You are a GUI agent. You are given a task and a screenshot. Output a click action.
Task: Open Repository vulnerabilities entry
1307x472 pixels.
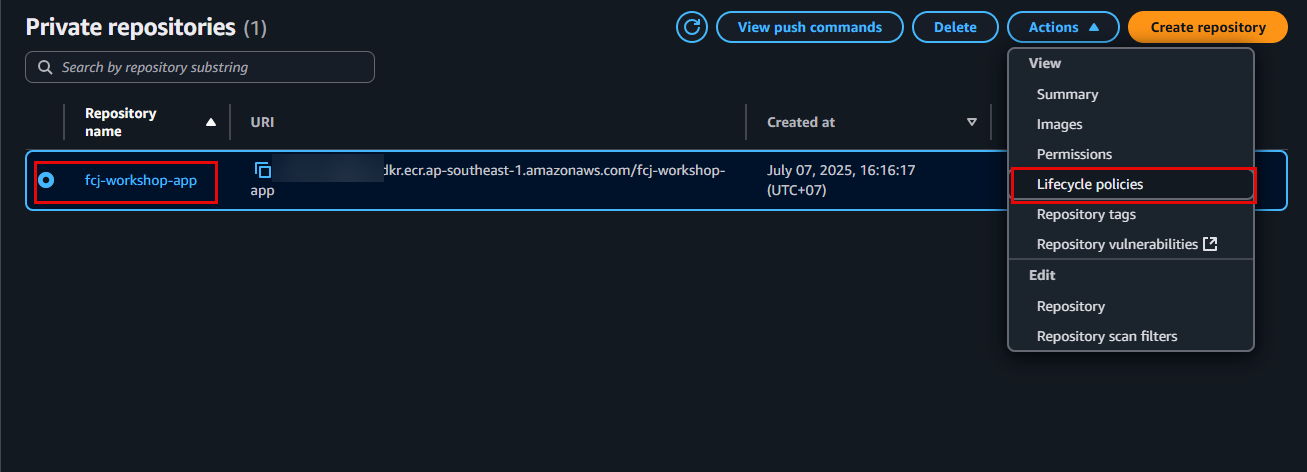click(x=1116, y=244)
